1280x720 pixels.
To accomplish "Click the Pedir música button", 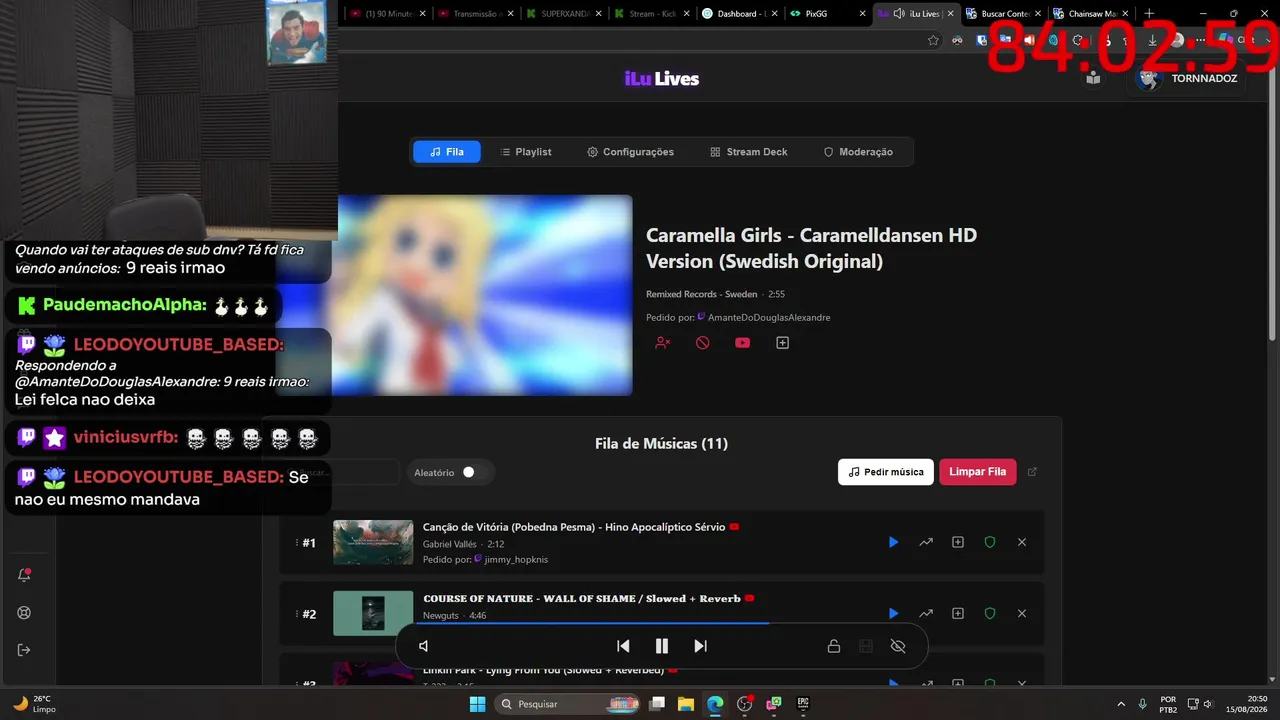I will (886, 472).
